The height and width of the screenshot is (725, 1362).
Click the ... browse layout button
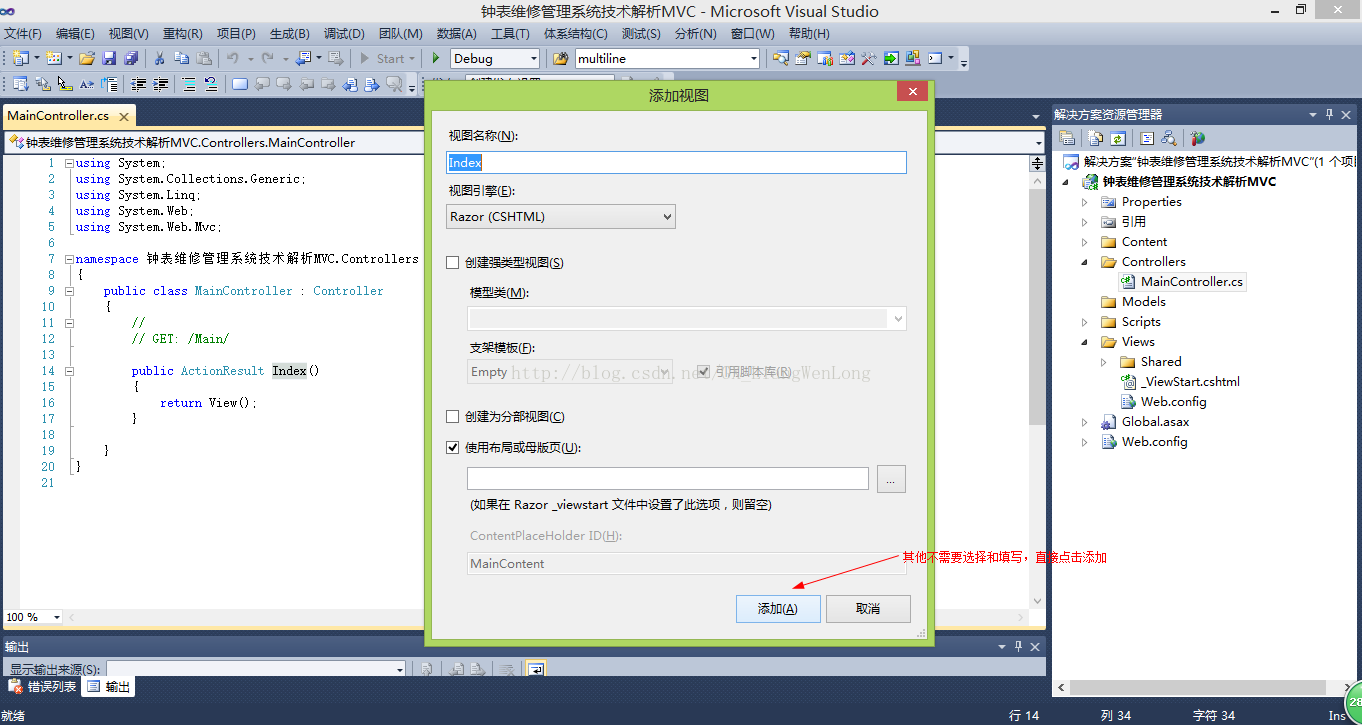(x=891, y=479)
